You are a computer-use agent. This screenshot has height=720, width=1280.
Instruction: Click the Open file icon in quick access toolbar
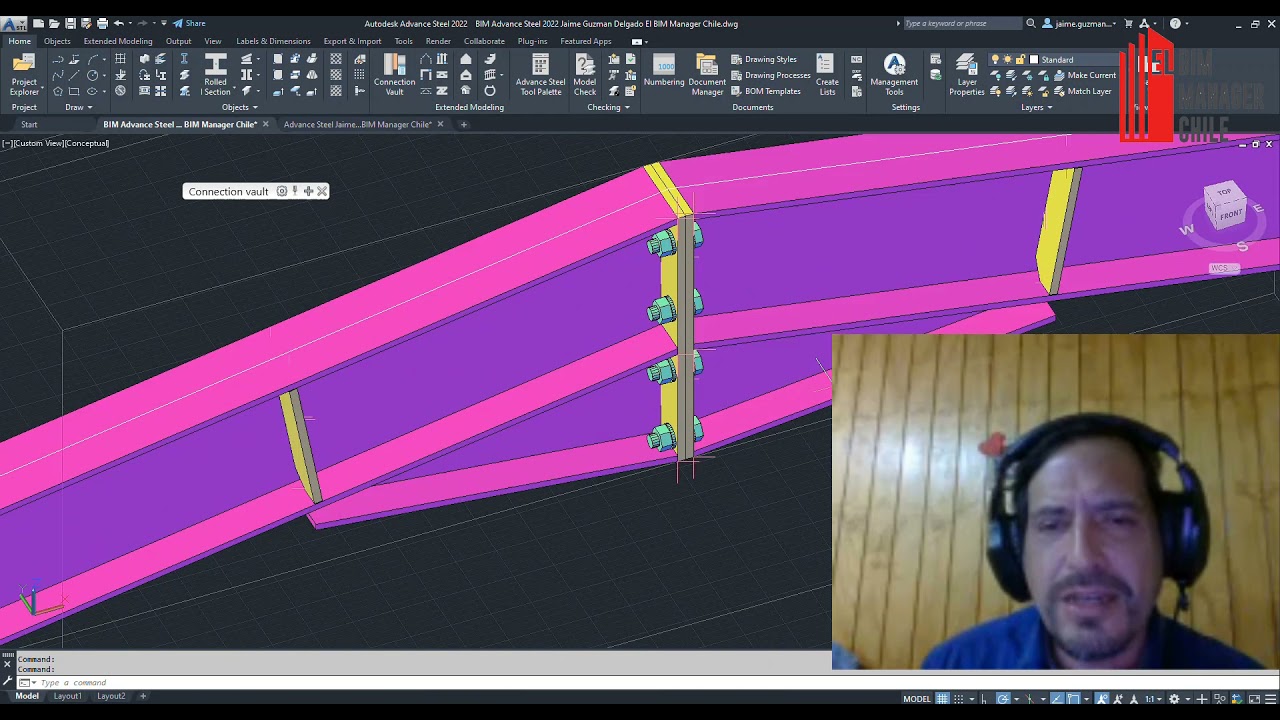(54, 23)
